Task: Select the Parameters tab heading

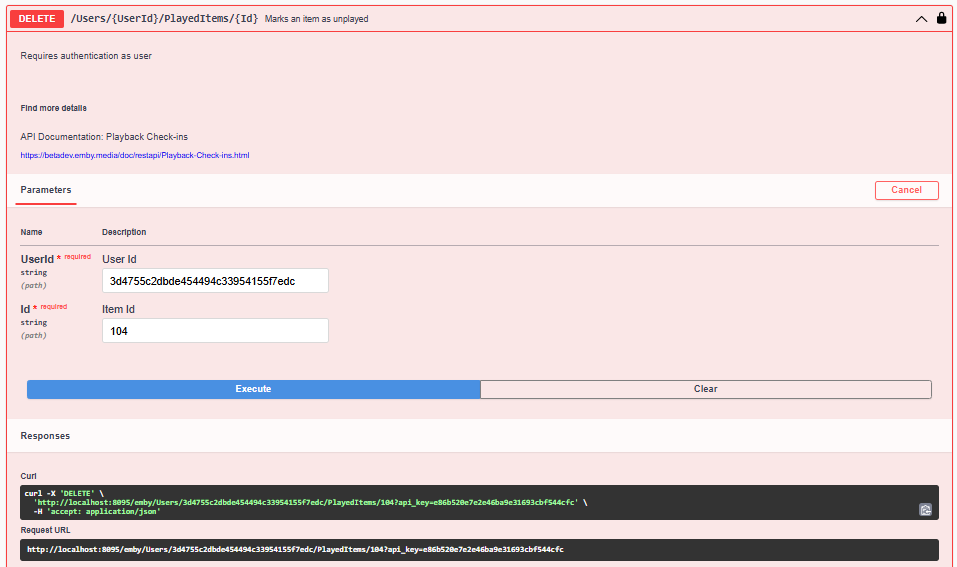Action: (46, 190)
